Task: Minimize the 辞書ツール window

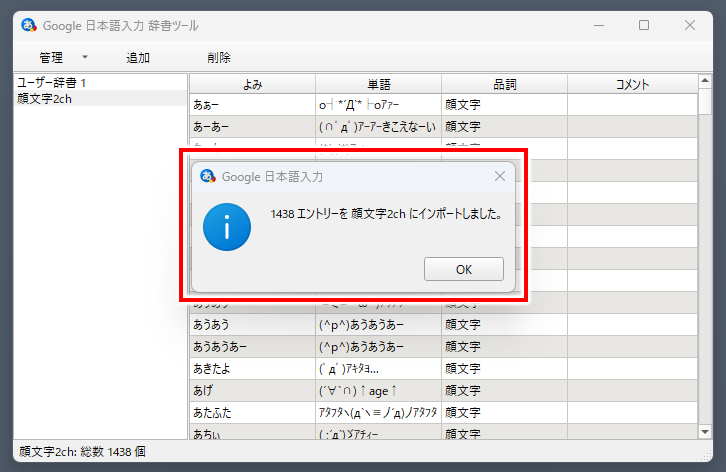Action: point(599,25)
